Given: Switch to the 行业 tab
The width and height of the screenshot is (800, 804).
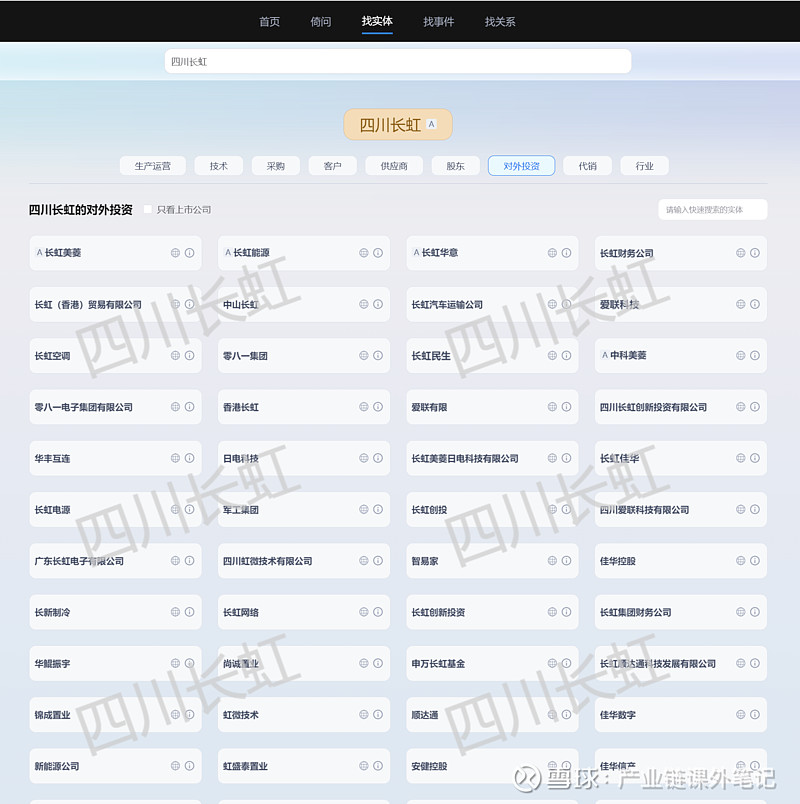Looking at the screenshot, I should tap(645, 166).
